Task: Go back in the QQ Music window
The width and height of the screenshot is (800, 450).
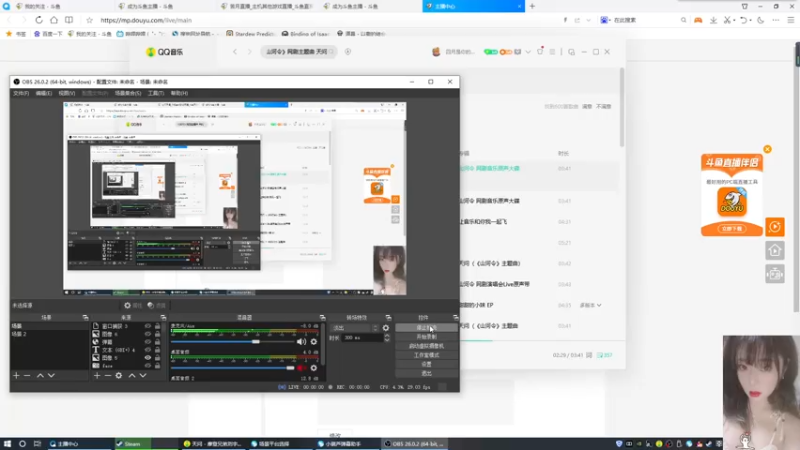Action: [235, 52]
